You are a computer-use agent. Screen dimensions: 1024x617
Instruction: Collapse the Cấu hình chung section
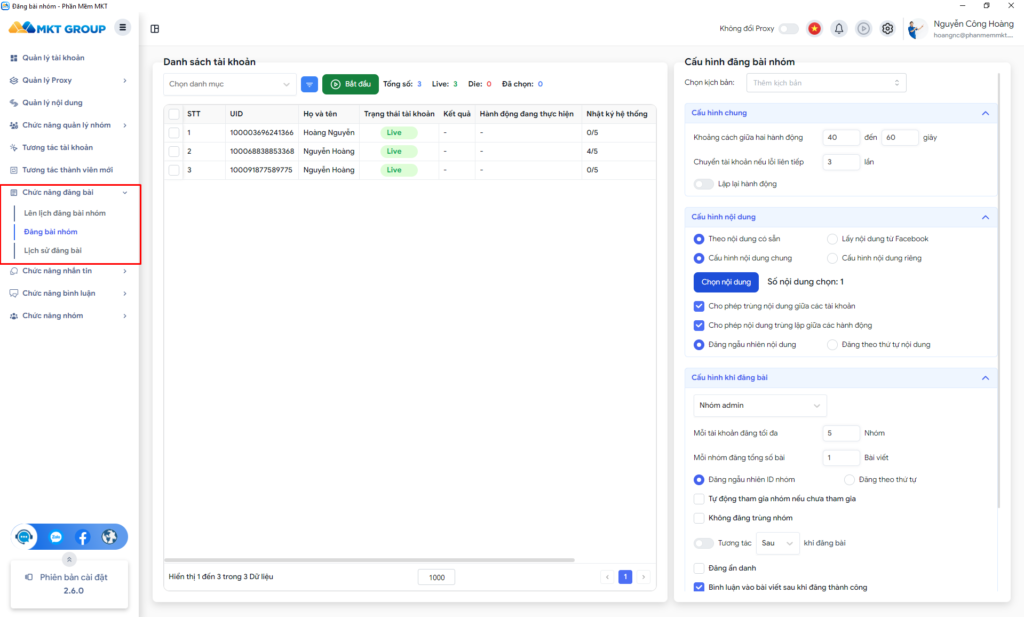985,113
